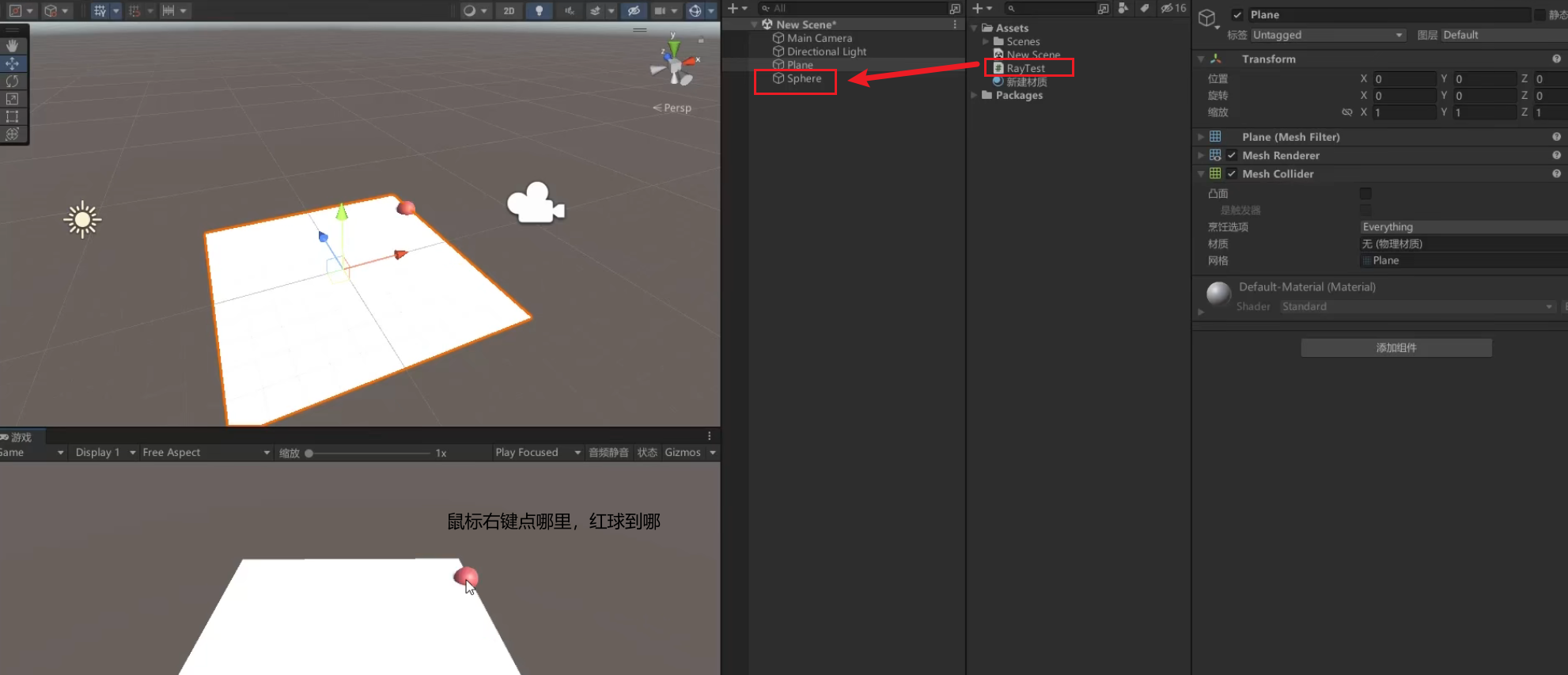The height and width of the screenshot is (675, 1568).
Task: Select the Move tool
Action: pos(13,63)
